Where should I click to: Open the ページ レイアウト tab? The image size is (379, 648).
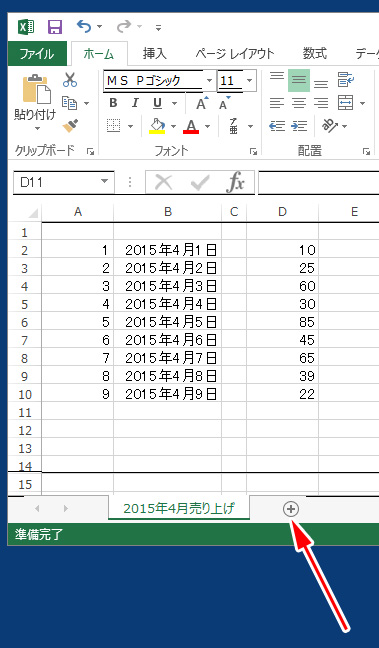(x=235, y=54)
